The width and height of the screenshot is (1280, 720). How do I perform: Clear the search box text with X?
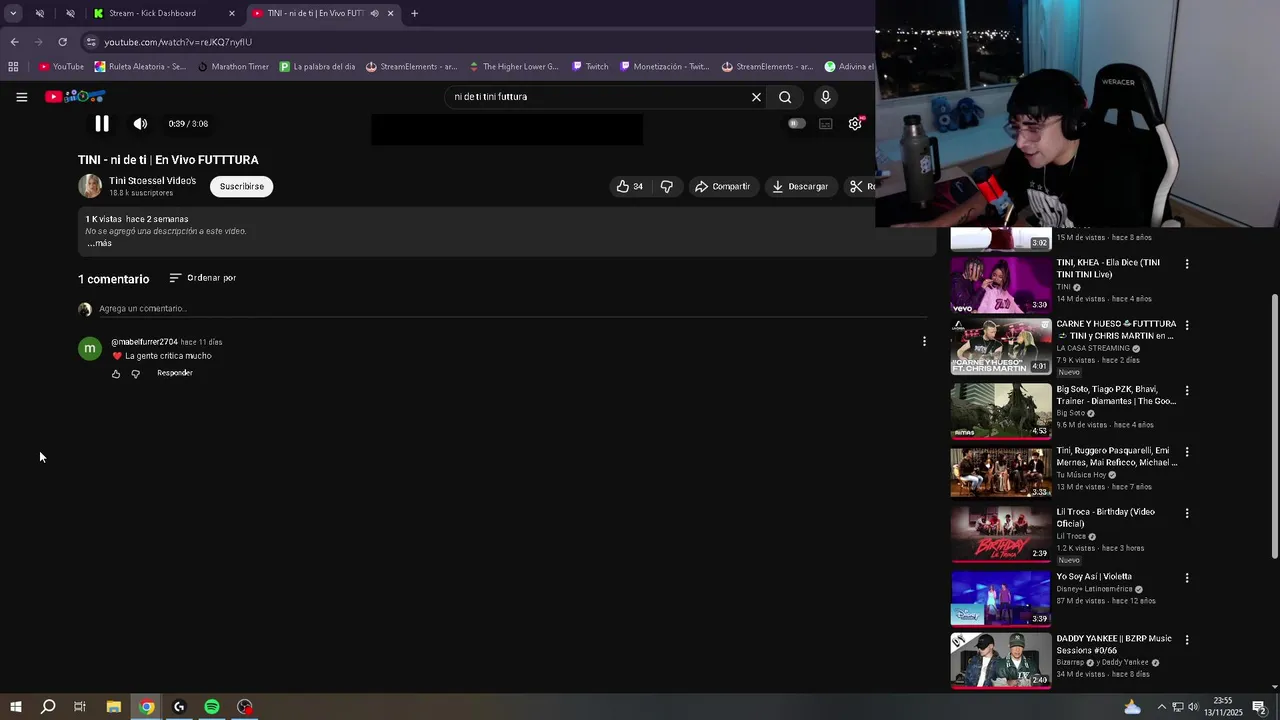[756, 97]
